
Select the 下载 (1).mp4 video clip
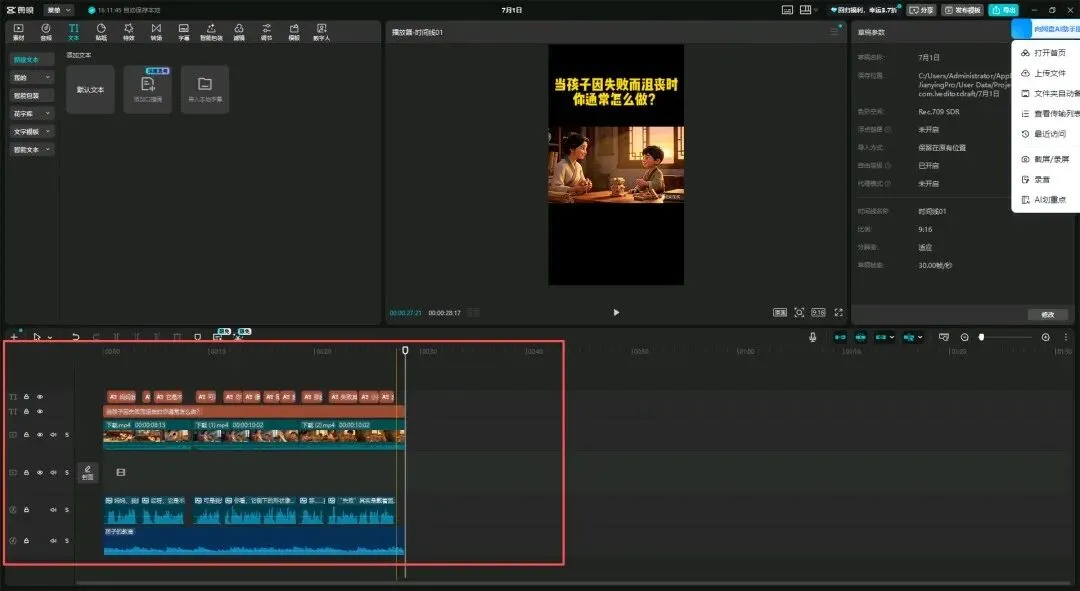[x=246, y=435]
